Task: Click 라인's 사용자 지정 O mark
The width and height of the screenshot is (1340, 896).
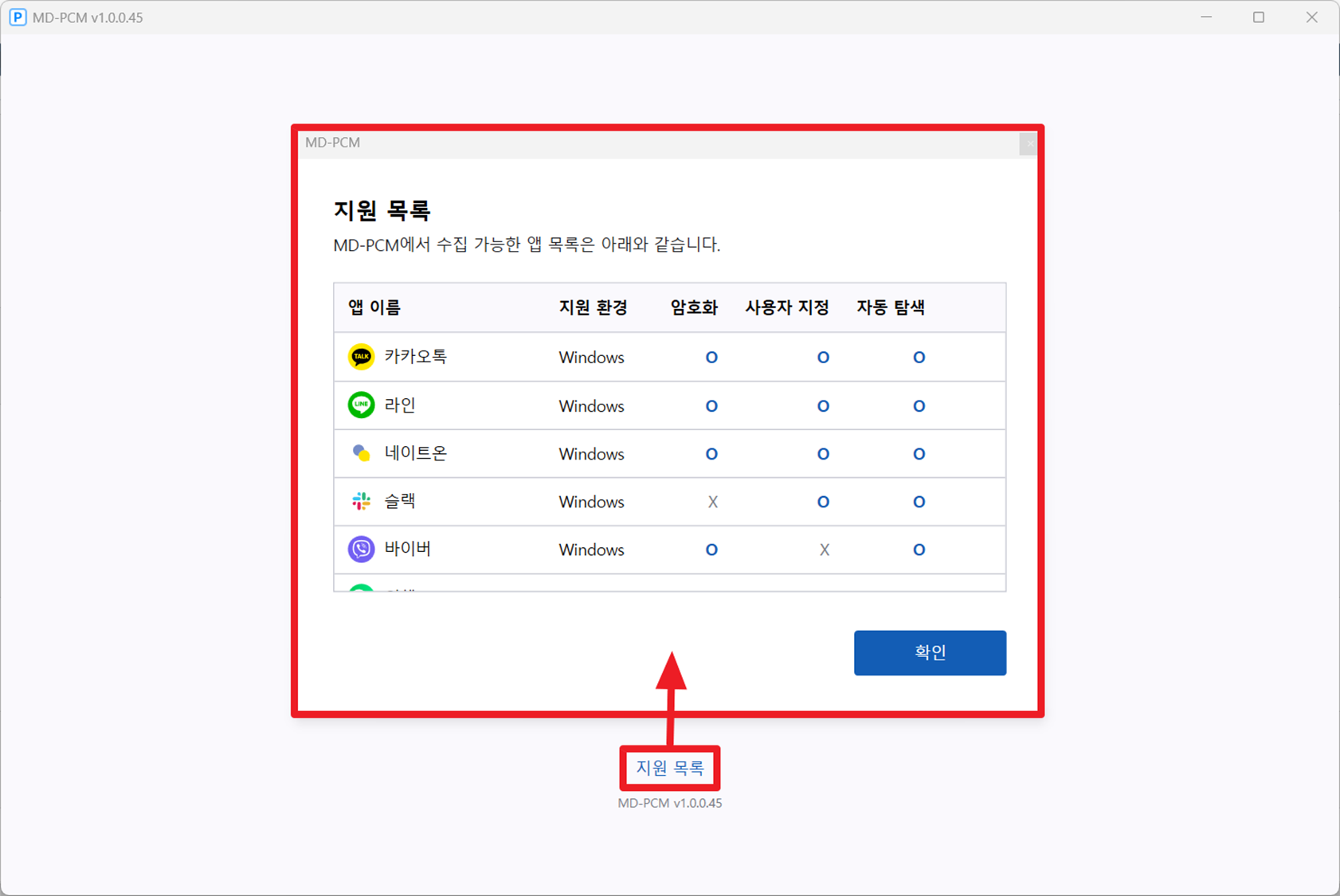Action: click(823, 406)
